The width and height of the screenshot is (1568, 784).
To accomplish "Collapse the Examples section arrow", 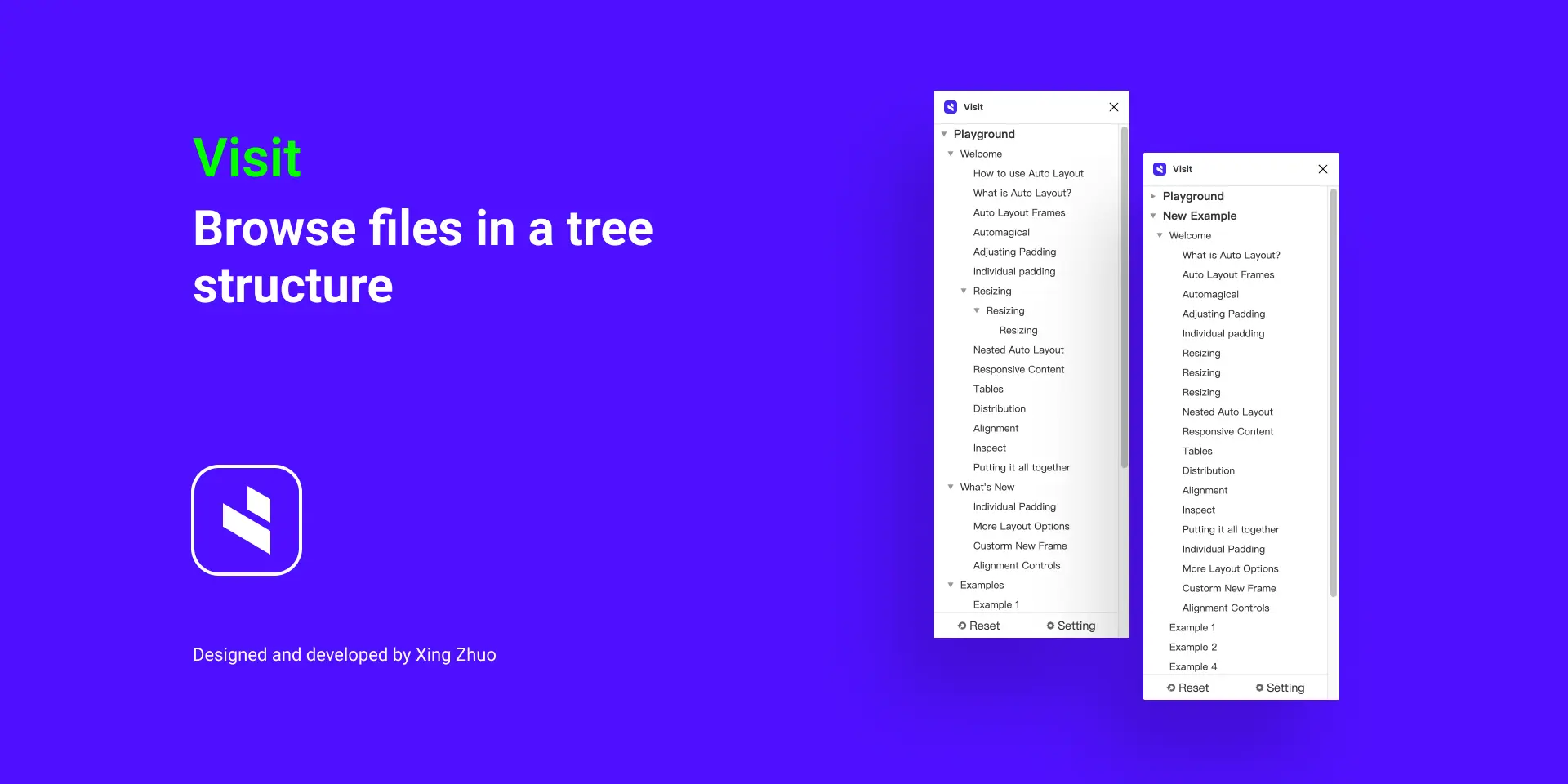I will tap(951, 585).
